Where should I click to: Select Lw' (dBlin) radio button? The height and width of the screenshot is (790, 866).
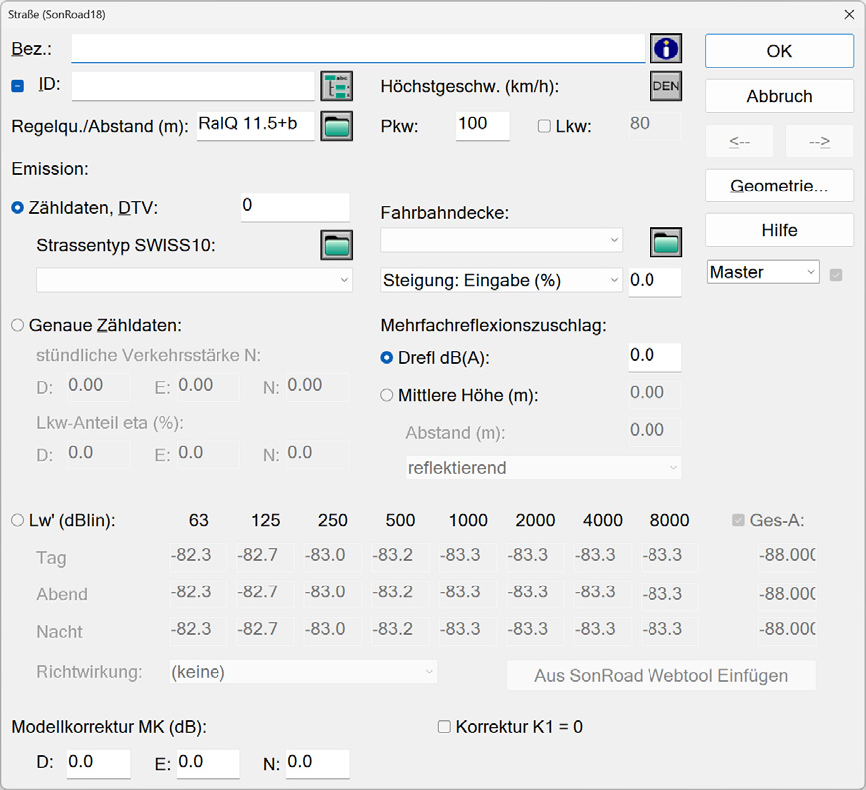(18, 520)
